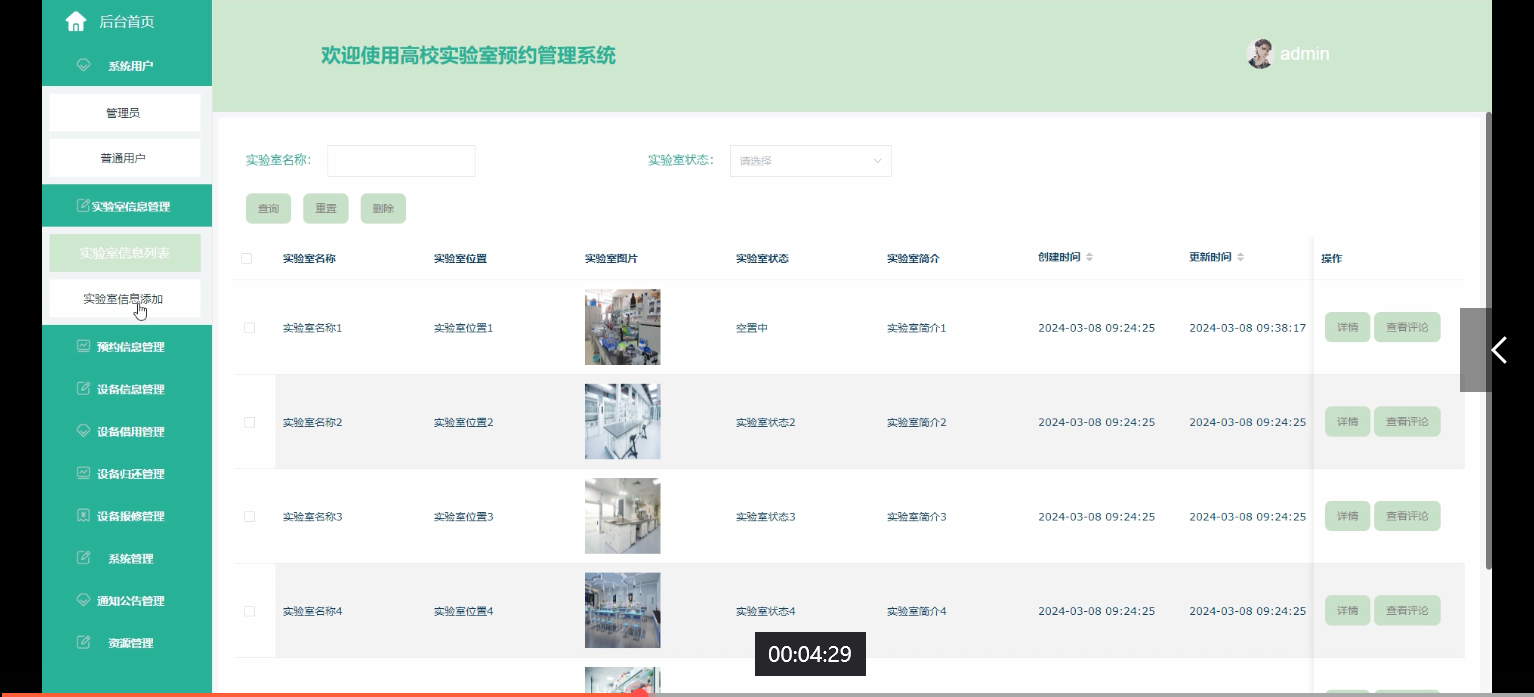Click 详情 for 实验室名称4
Screen dimensions: 1534x697
tap(1347, 610)
